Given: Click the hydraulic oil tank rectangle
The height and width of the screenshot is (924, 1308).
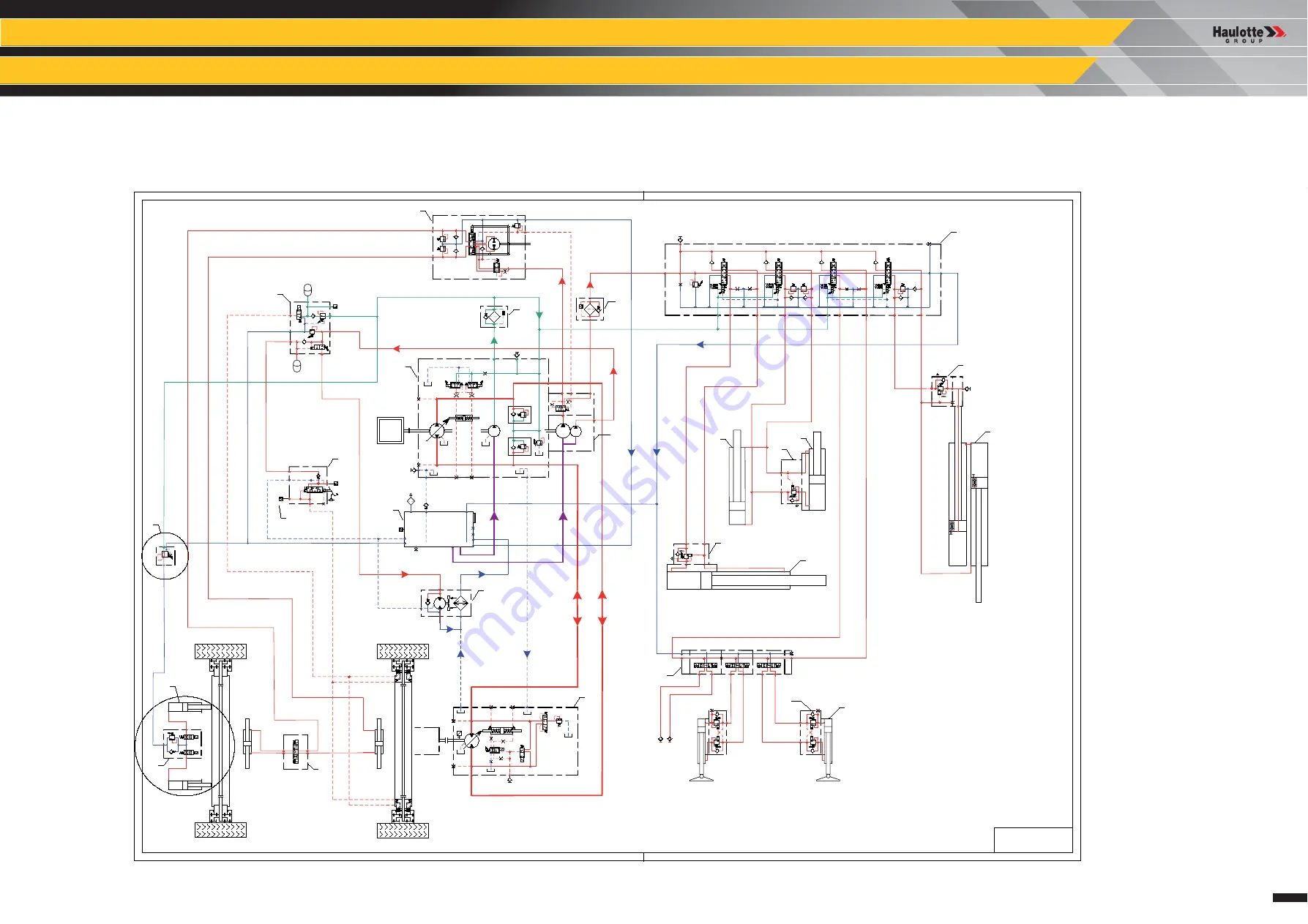Looking at the screenshot, I should (x=439, y=529).
